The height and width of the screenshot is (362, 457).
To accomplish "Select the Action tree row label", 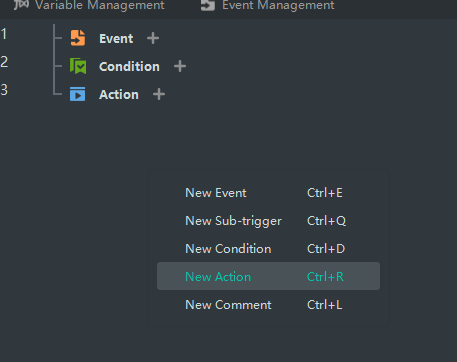I will point(119,95).
